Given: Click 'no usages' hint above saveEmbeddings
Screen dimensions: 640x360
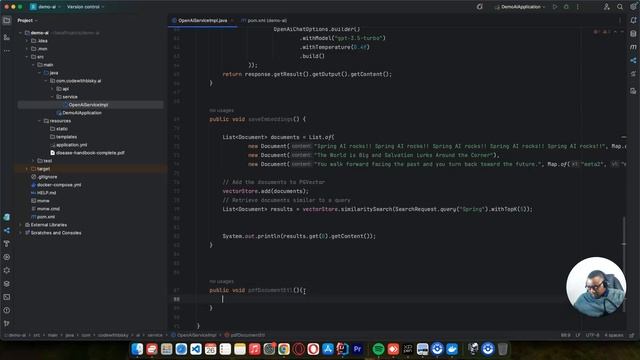Looking at the screenshot, I should (221, 111).
